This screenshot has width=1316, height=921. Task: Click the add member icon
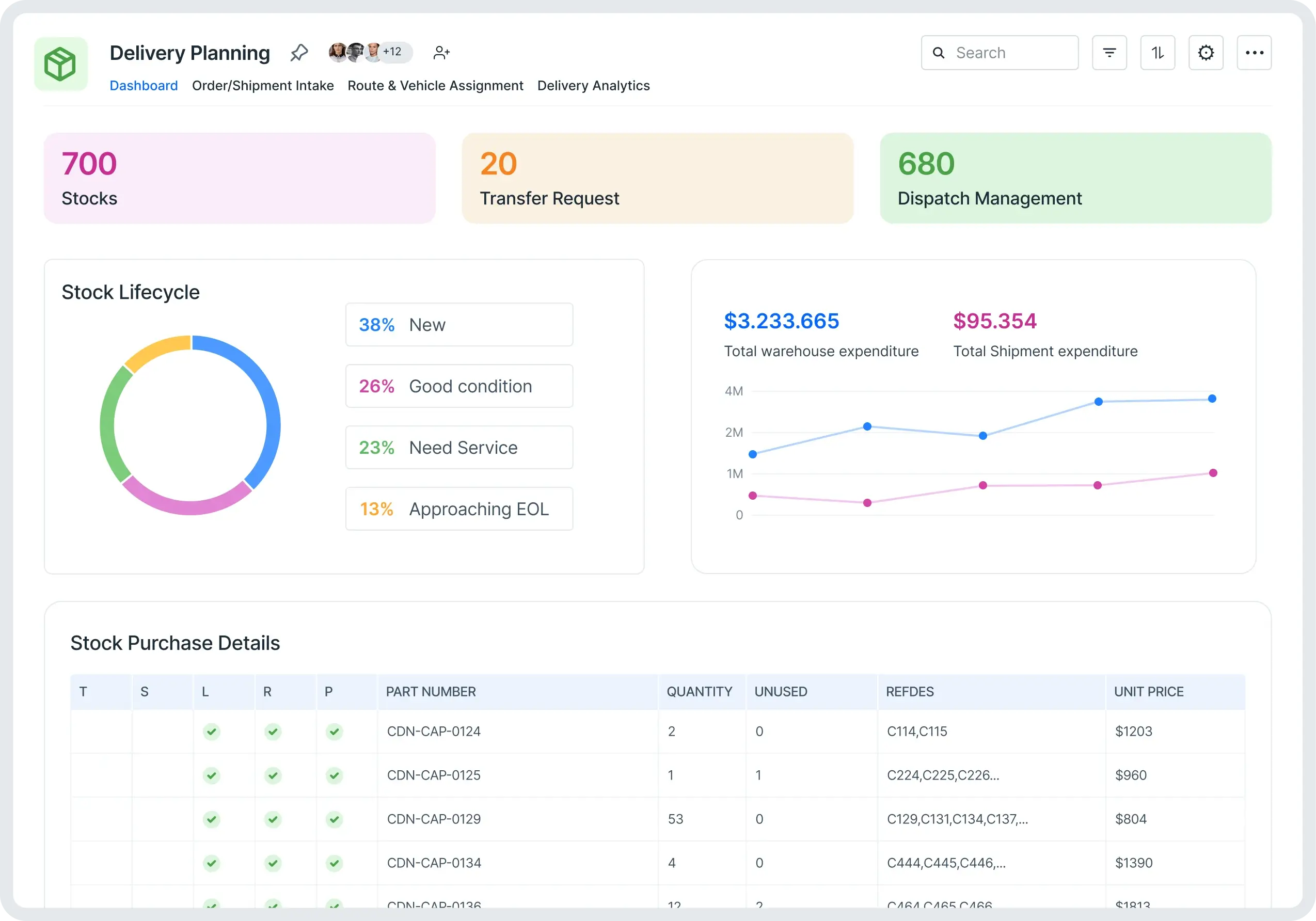coord(441,53)
